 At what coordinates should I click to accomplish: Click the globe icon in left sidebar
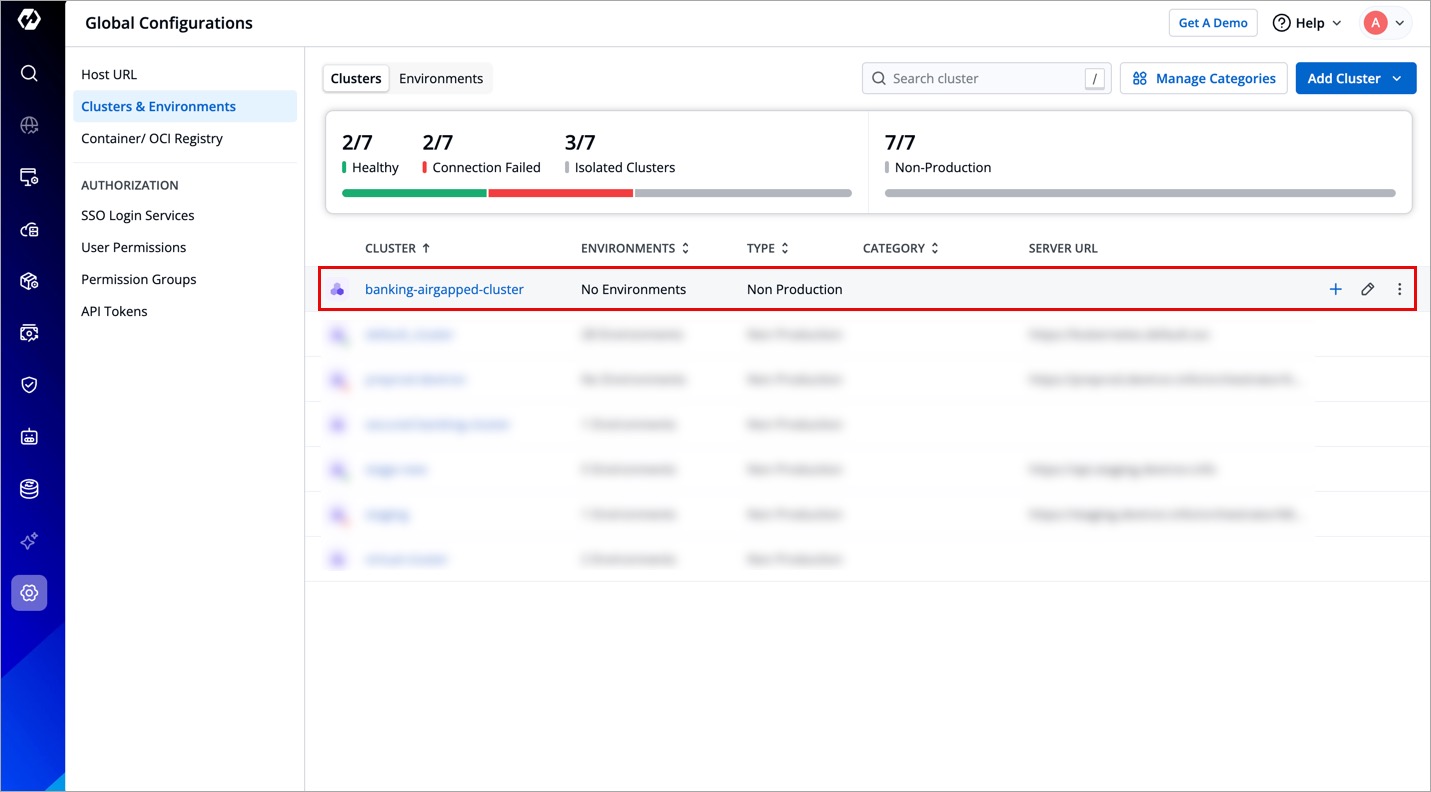(x=29, y=125)
